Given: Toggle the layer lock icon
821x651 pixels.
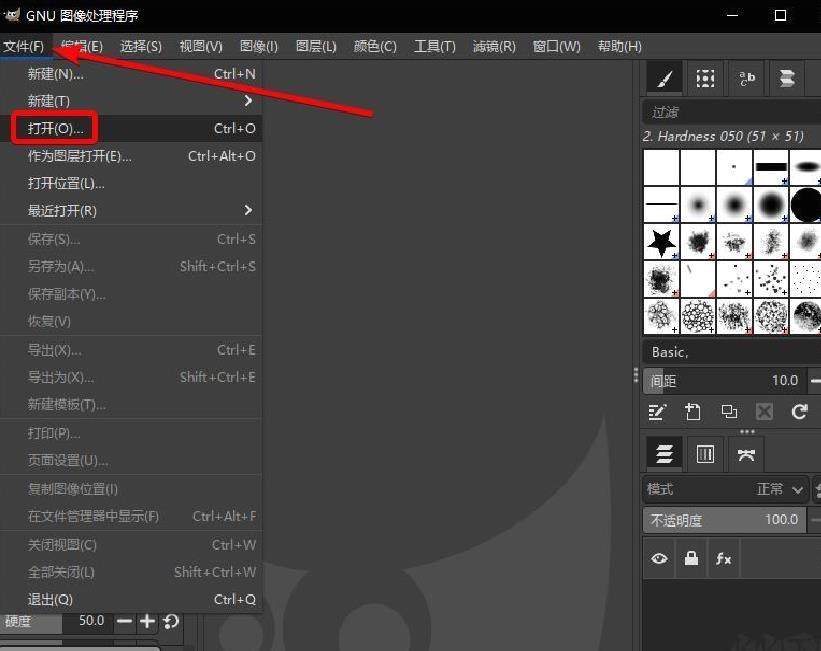Looking at the screenshot, I should (x=692, y=559).
